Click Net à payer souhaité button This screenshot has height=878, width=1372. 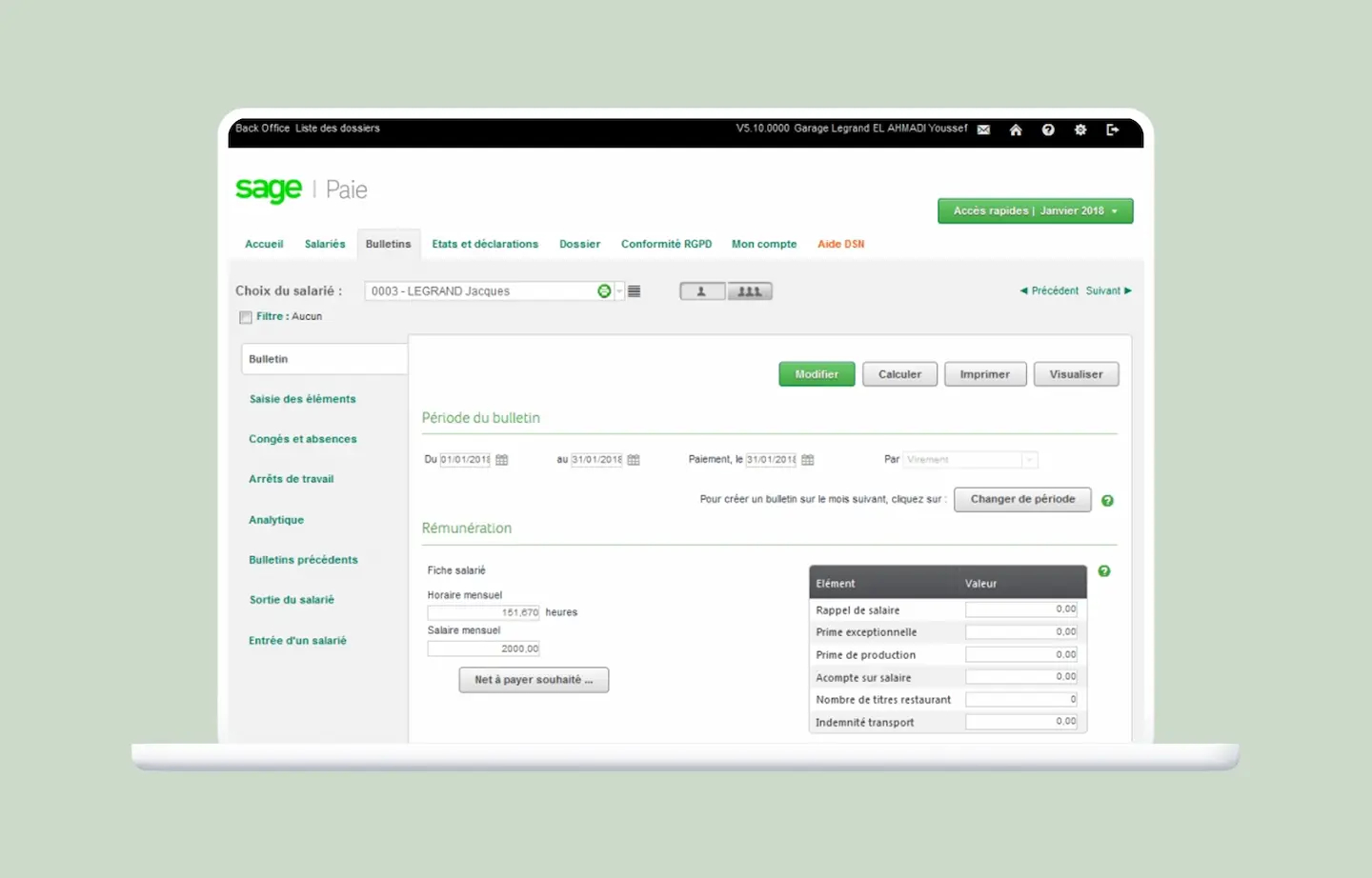534,680
